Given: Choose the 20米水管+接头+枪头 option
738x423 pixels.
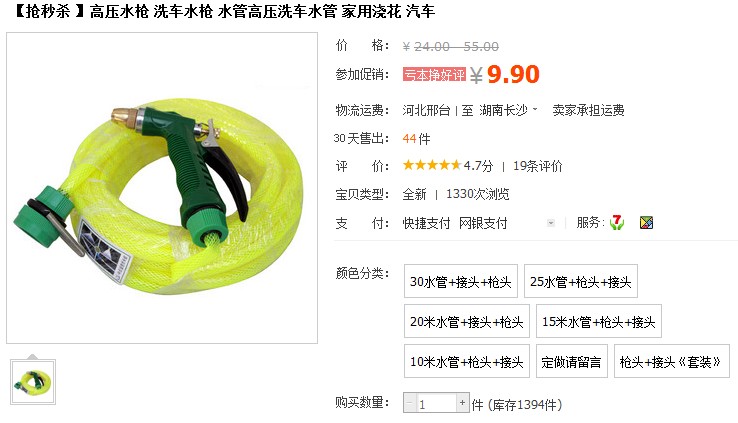Looking at the screenshot, I should [x=466, y=321].
